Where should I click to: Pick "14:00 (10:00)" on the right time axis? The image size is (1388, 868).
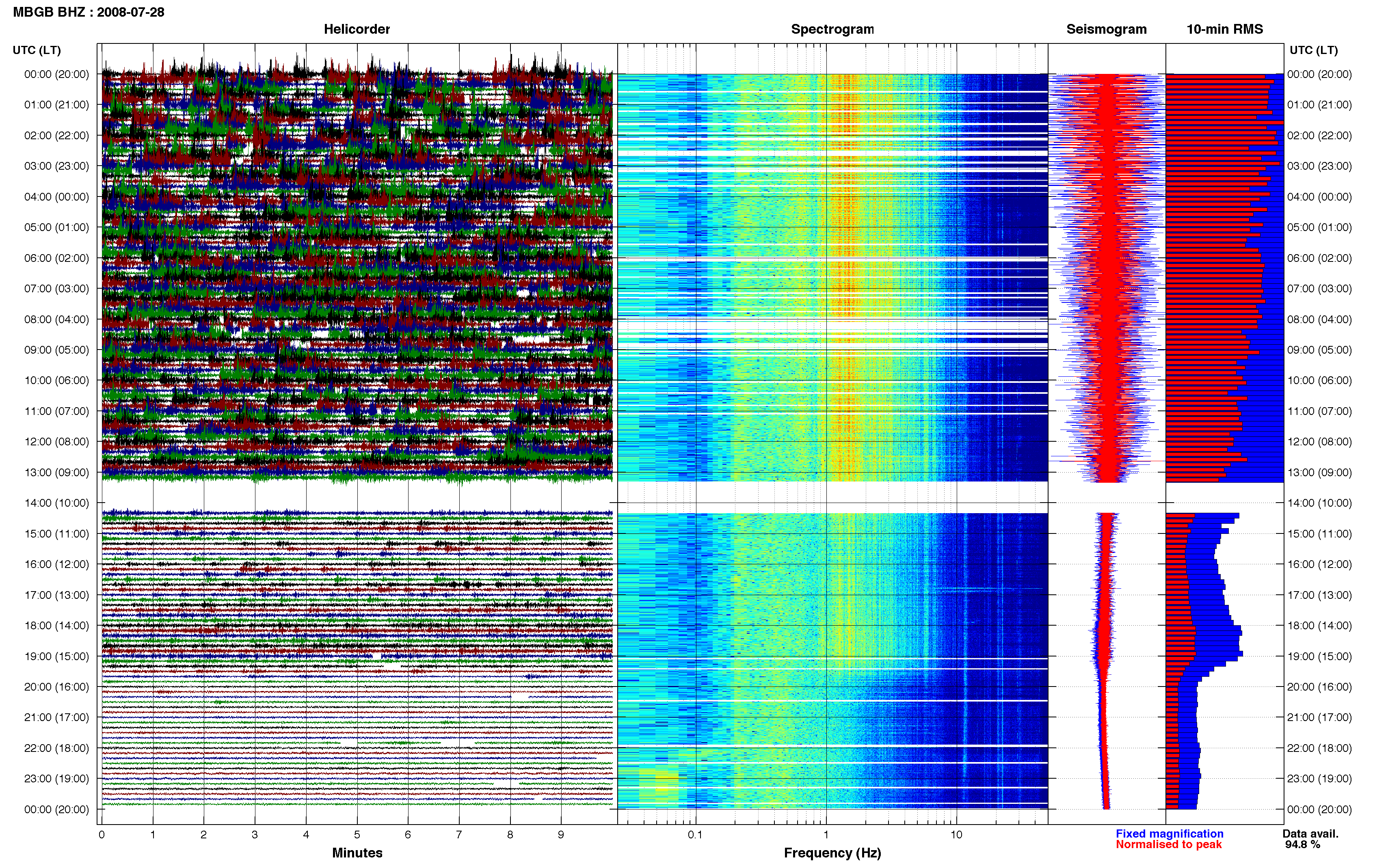(1319, 503)
